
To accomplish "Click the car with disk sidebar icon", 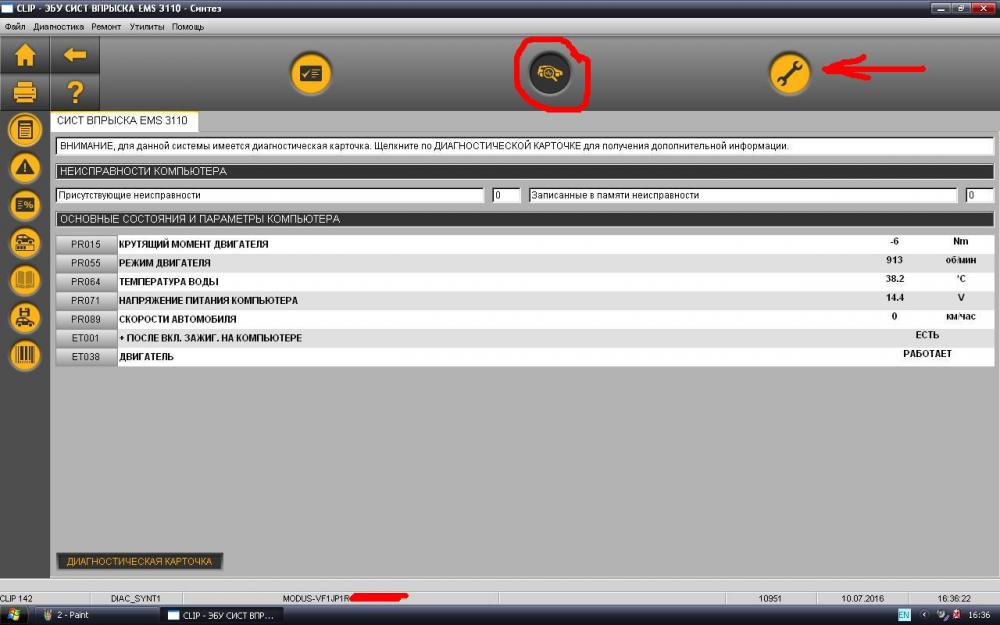I will [25, 318].
